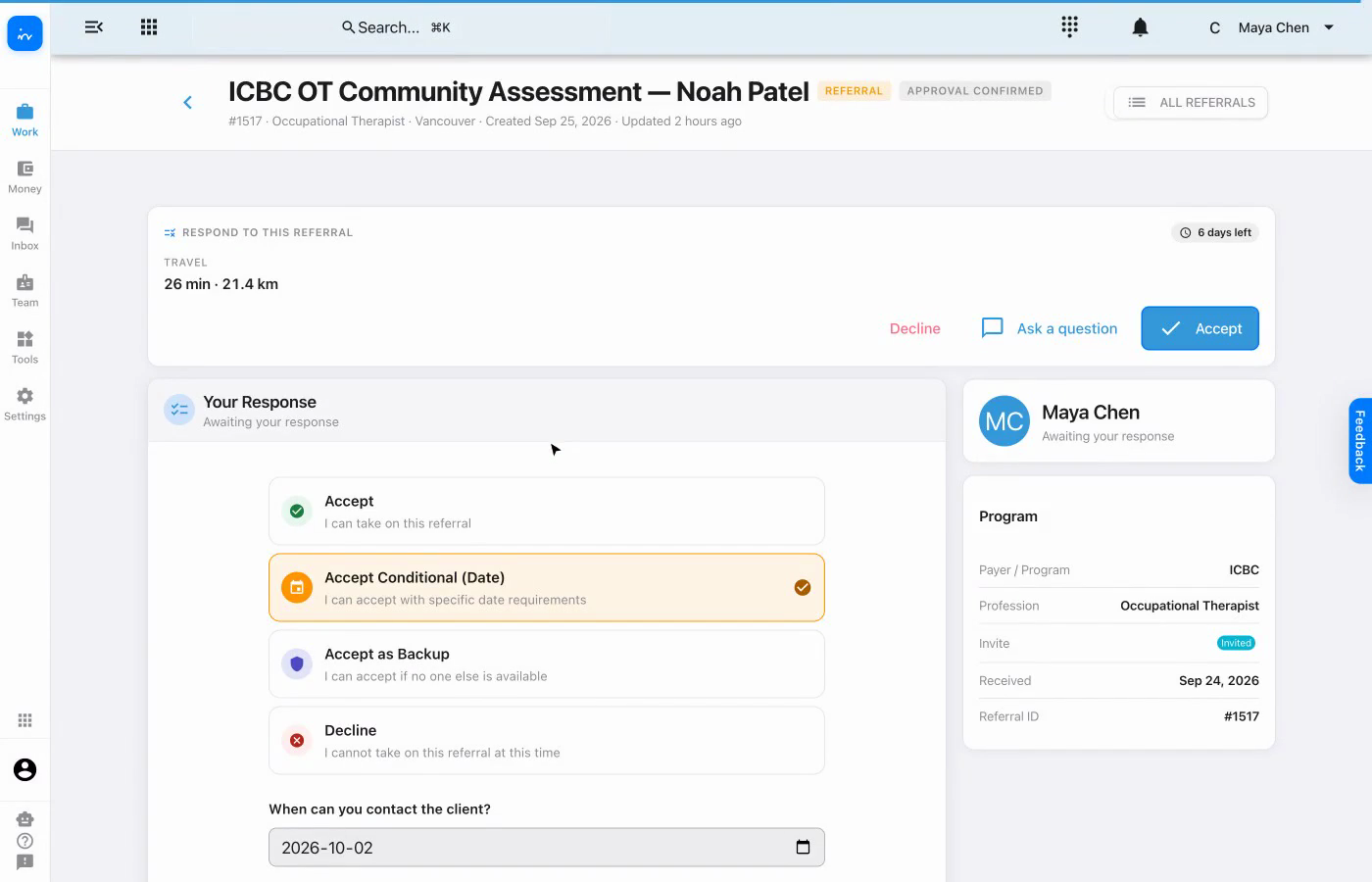Viewport: 1372px width, 882px height.
Task: Click the Referral tag
Action: pos(854,91)
